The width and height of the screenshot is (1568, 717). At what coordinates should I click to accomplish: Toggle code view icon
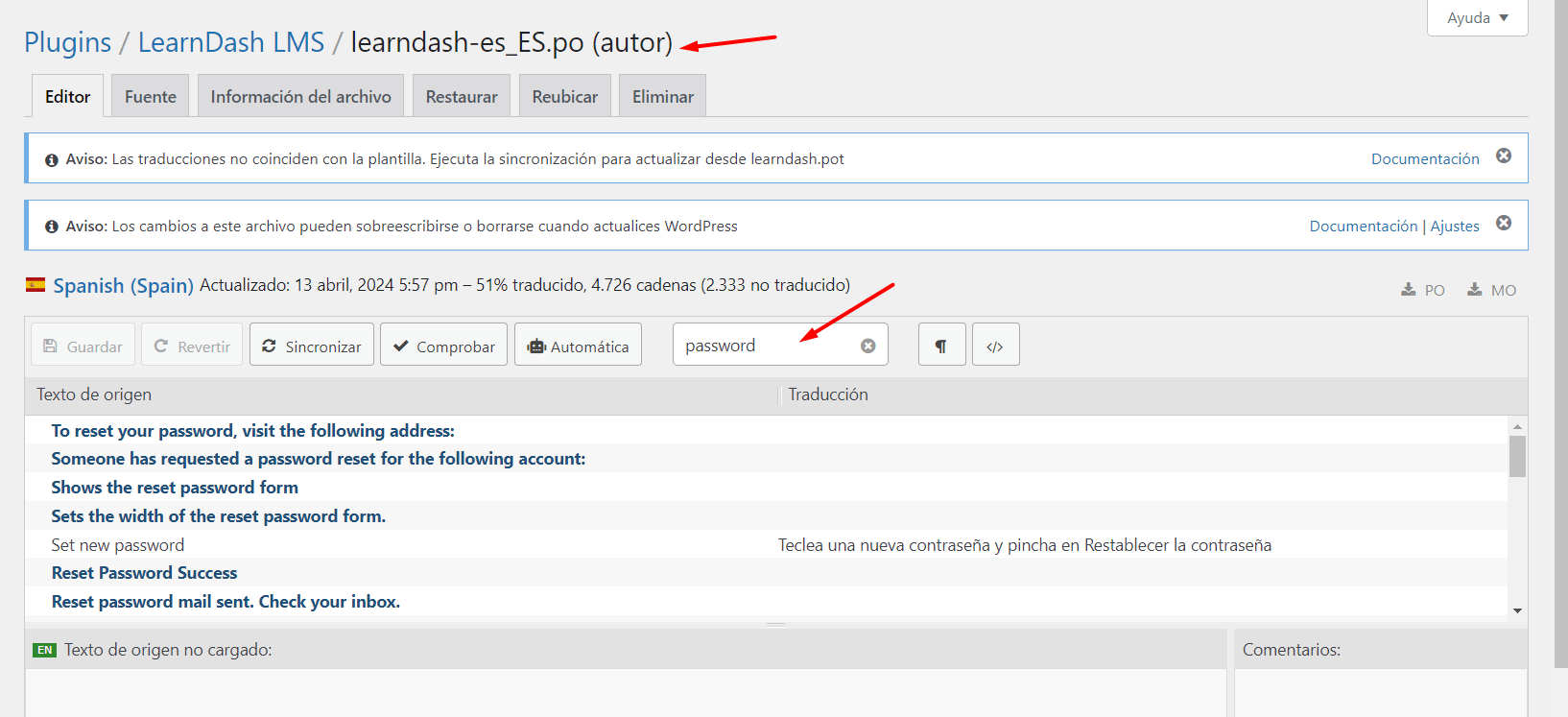pos(995,345)
